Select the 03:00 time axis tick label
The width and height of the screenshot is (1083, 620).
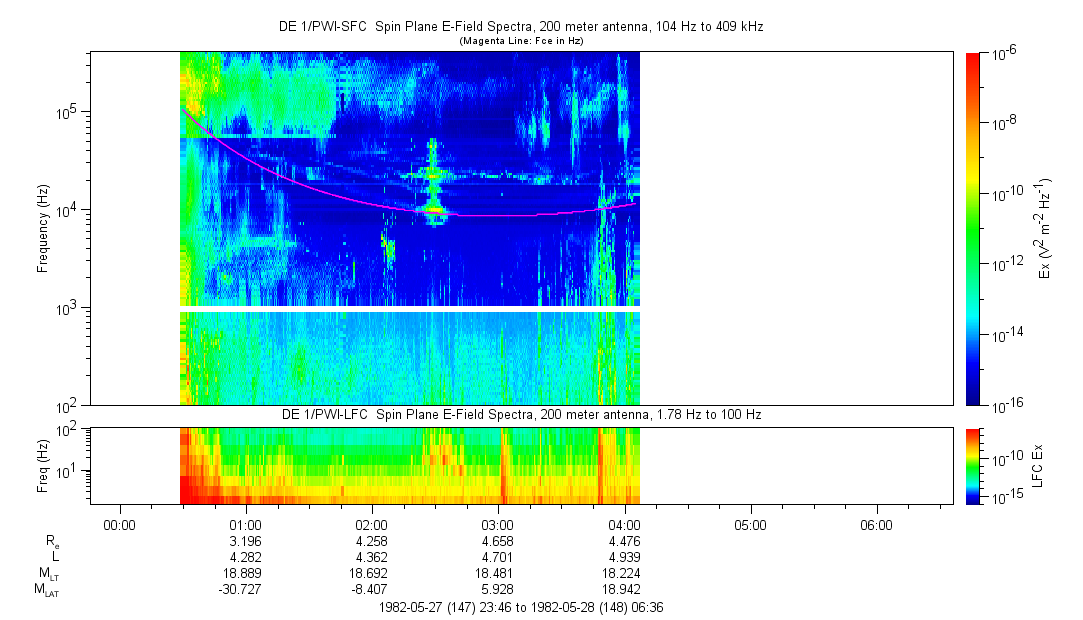[498, 524]
